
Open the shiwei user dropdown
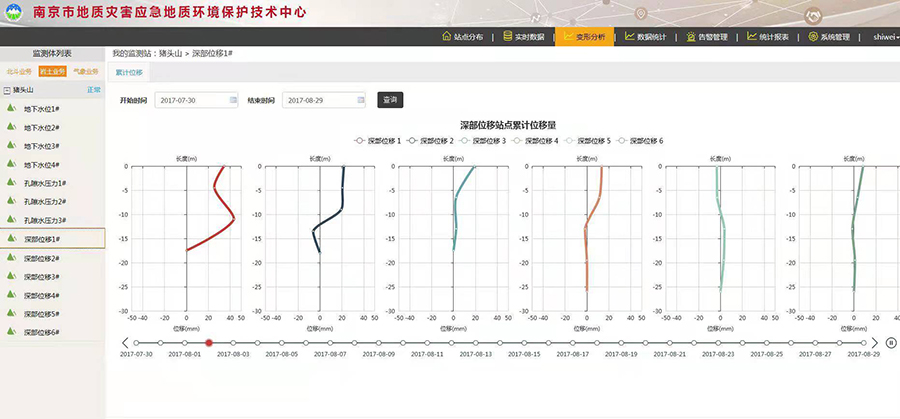click(x=885, y=37)
